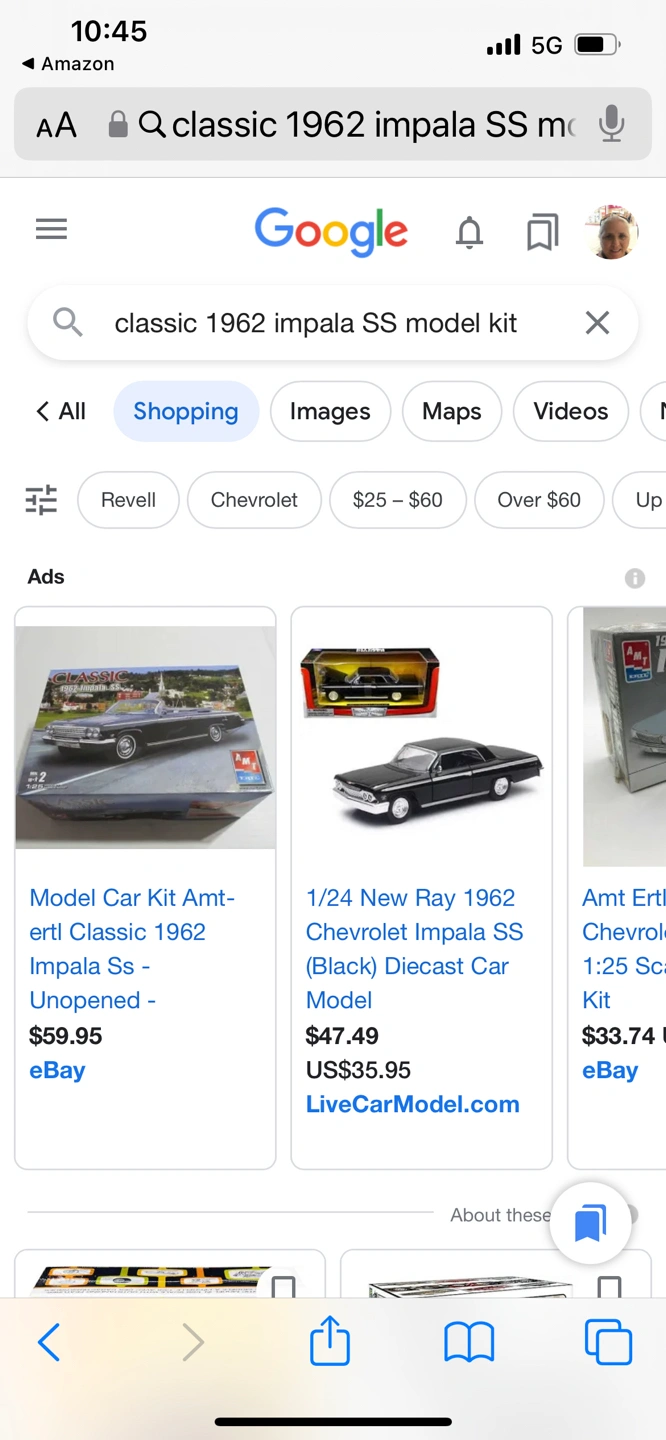This screenshot has height=1440, width=666.
Task: Switch to the Videos tab
Action: tap(570, 411)
